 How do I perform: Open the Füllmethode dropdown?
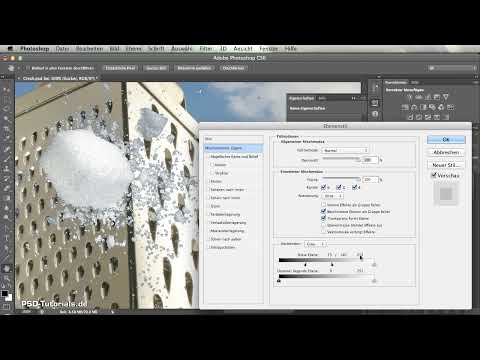point(345,150)
